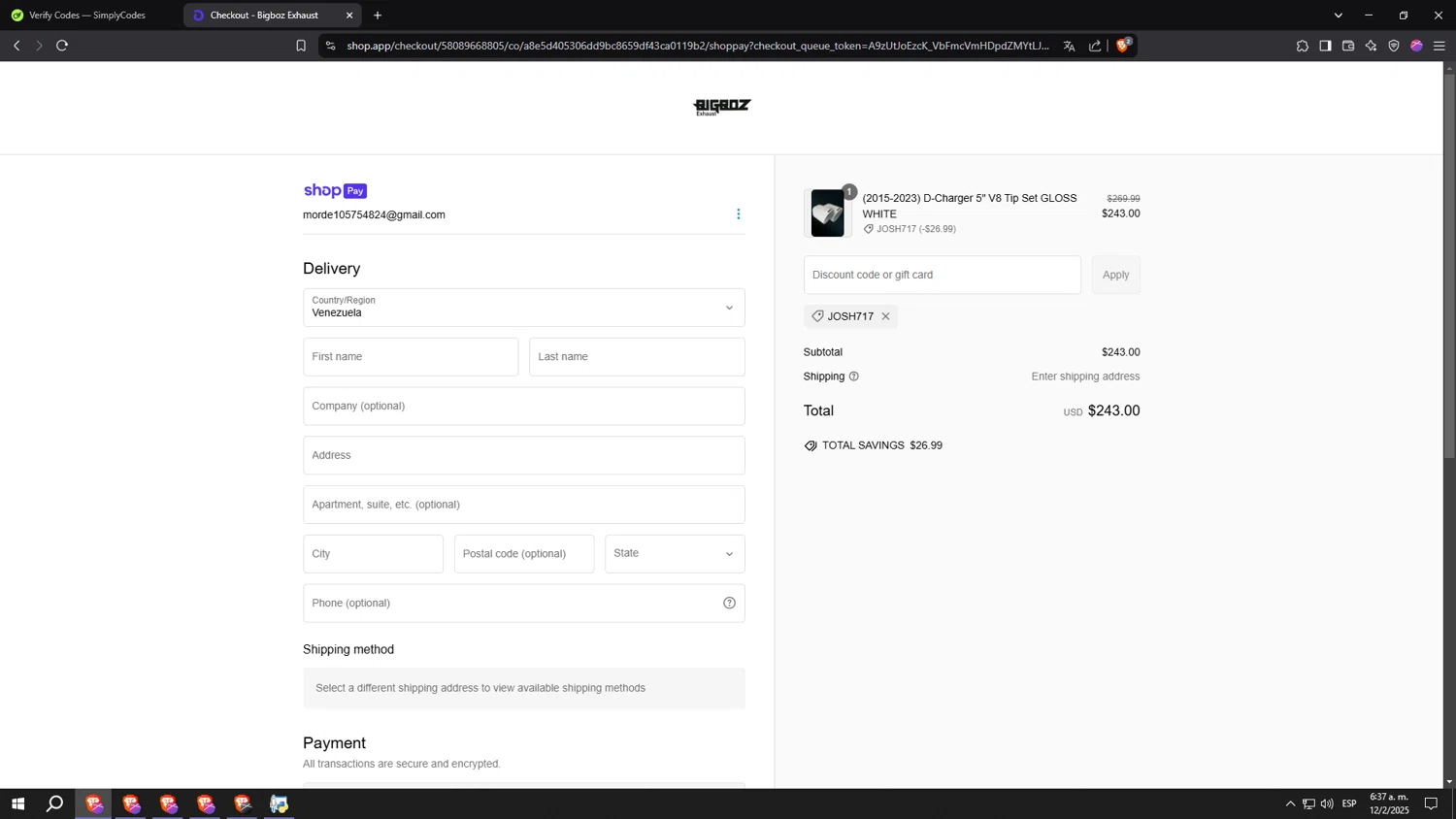Click the D-Charger tip set product thumbnail
This screenshot has width=1456, height=819.
(828, 213)
